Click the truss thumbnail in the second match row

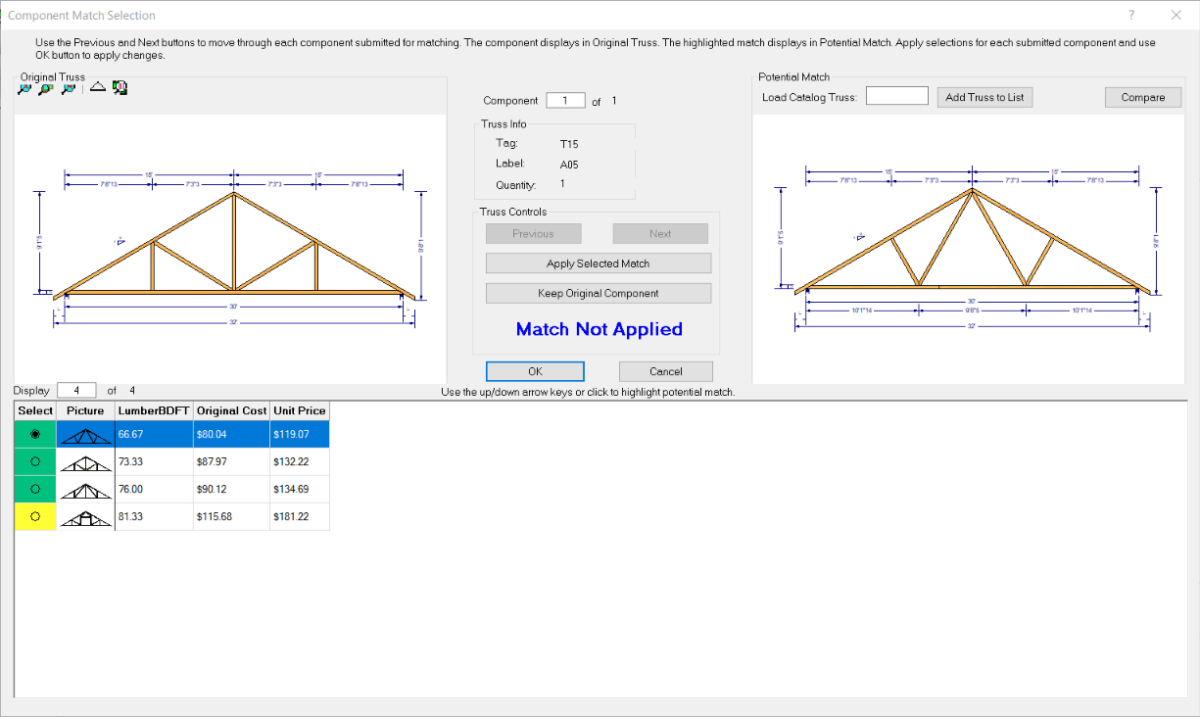pyautogui.click(x=85, y=461)
